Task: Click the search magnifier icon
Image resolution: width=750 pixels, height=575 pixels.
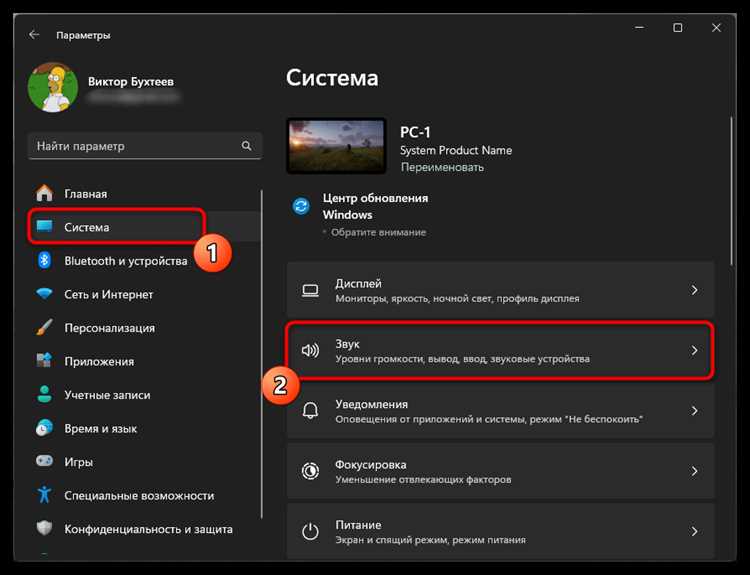Action: 246,146
